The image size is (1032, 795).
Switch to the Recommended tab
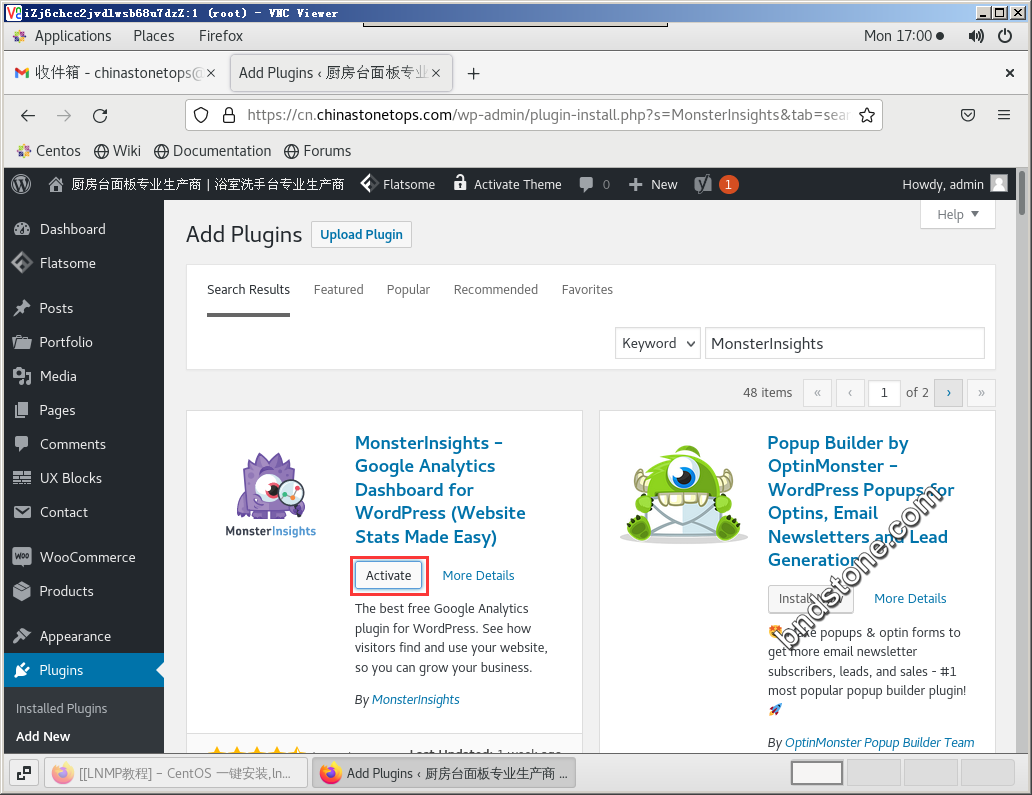[x=496, y=290]
